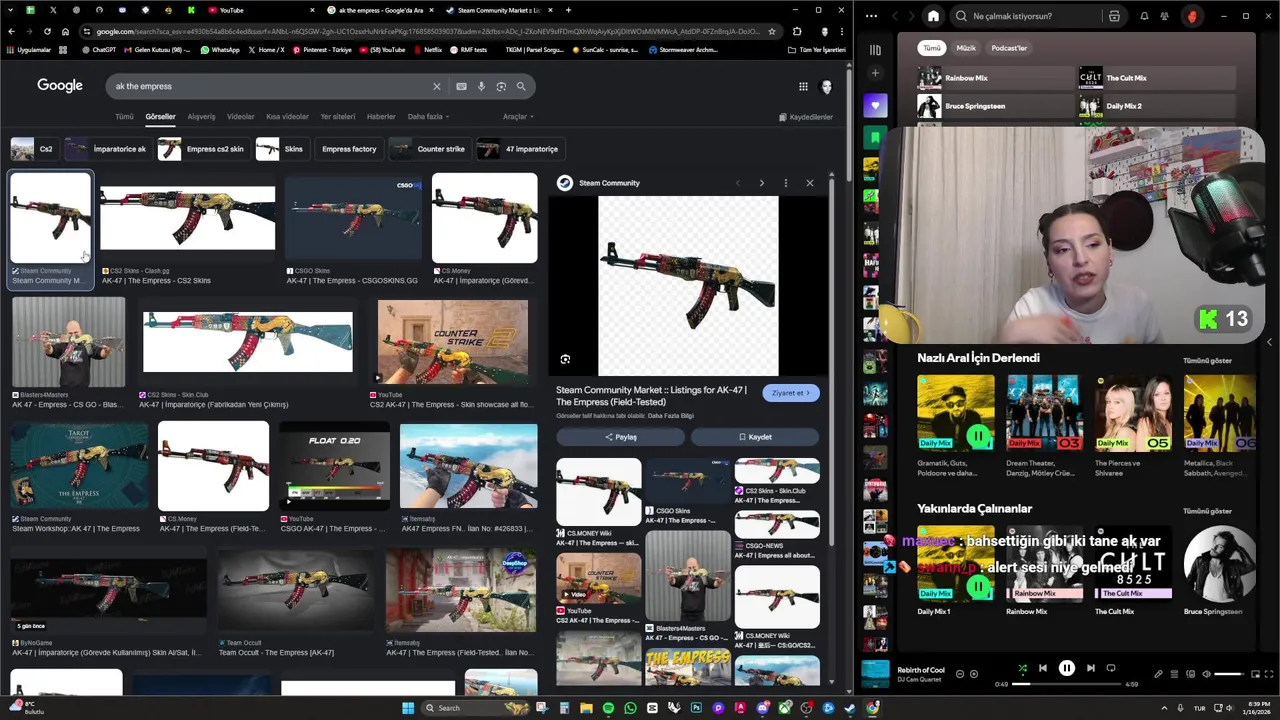
Task: Click the Counter strike filter chip
Action: [x=431, y=149]
